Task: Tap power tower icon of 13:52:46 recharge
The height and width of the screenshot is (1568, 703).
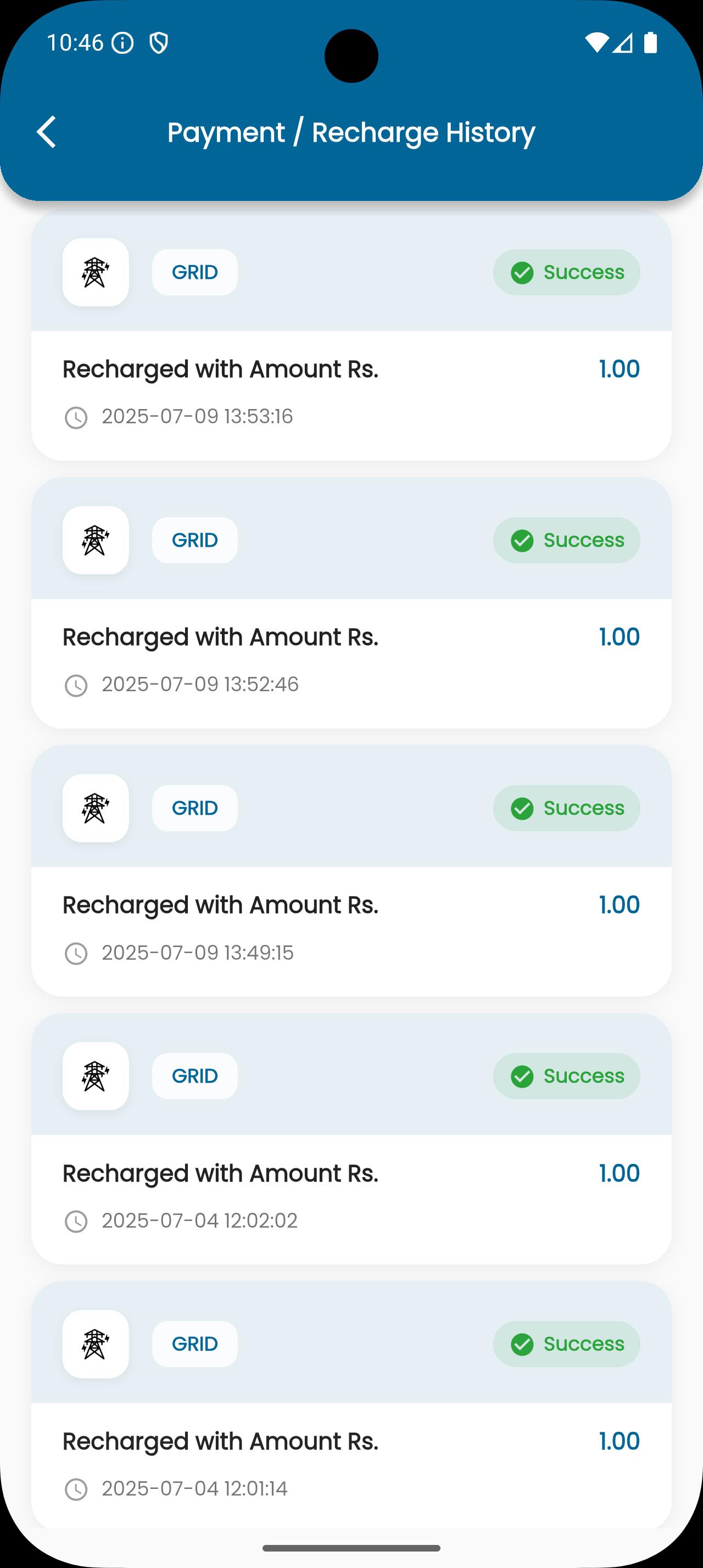Action: (x=96, y=540)
